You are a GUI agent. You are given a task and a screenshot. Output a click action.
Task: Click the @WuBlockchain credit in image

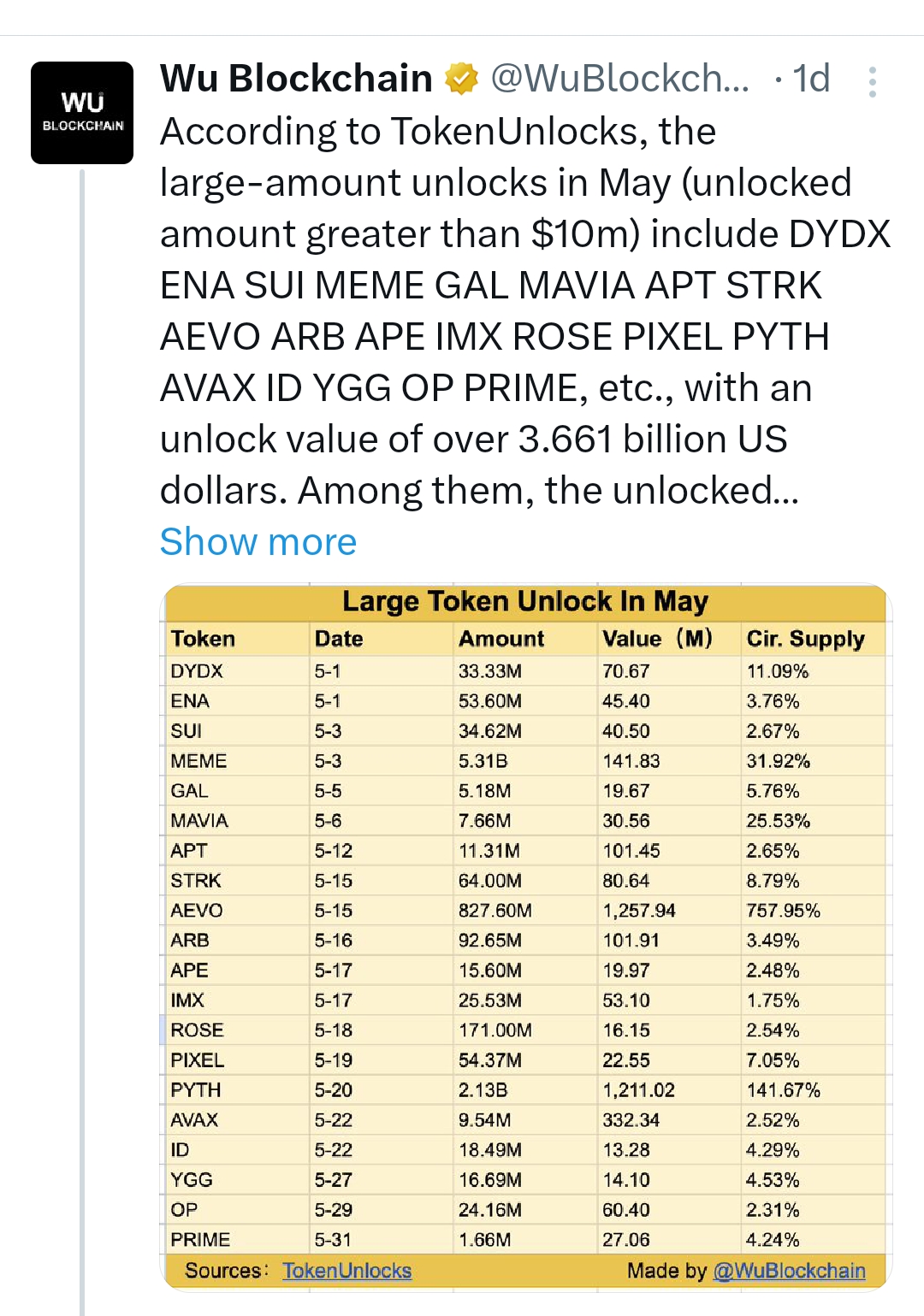coord(790,1271)
